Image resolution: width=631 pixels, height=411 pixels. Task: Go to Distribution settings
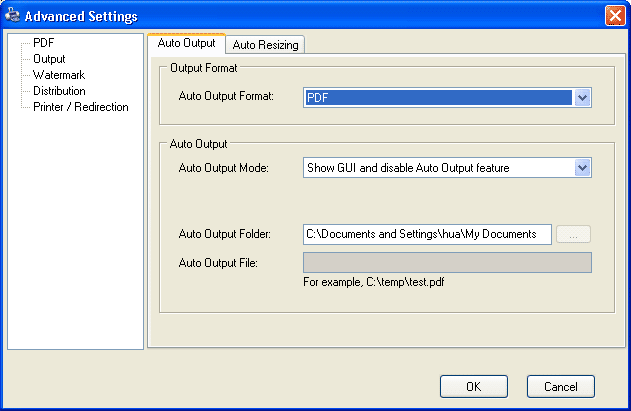tap(59, 91)
